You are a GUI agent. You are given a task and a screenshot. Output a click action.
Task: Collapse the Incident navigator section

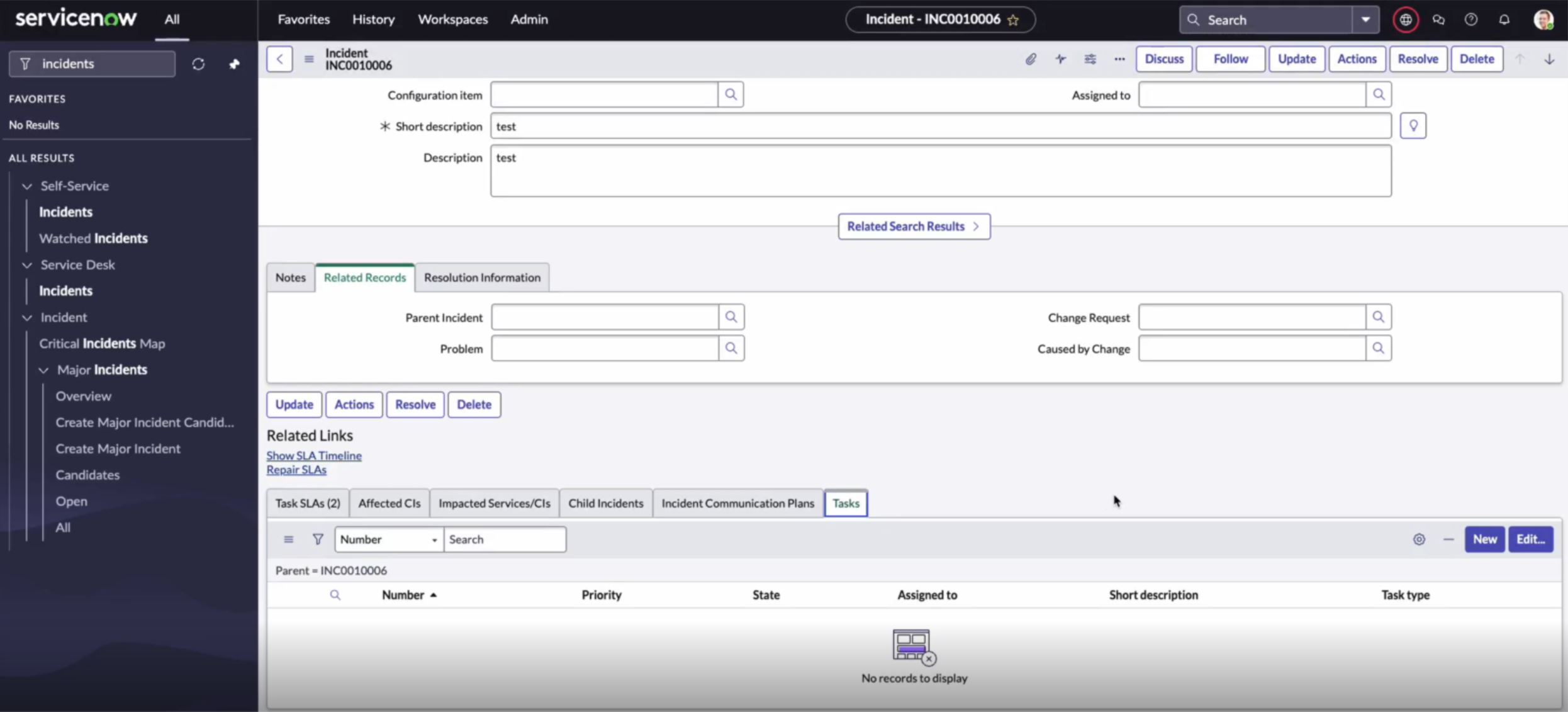pos(27,318)
